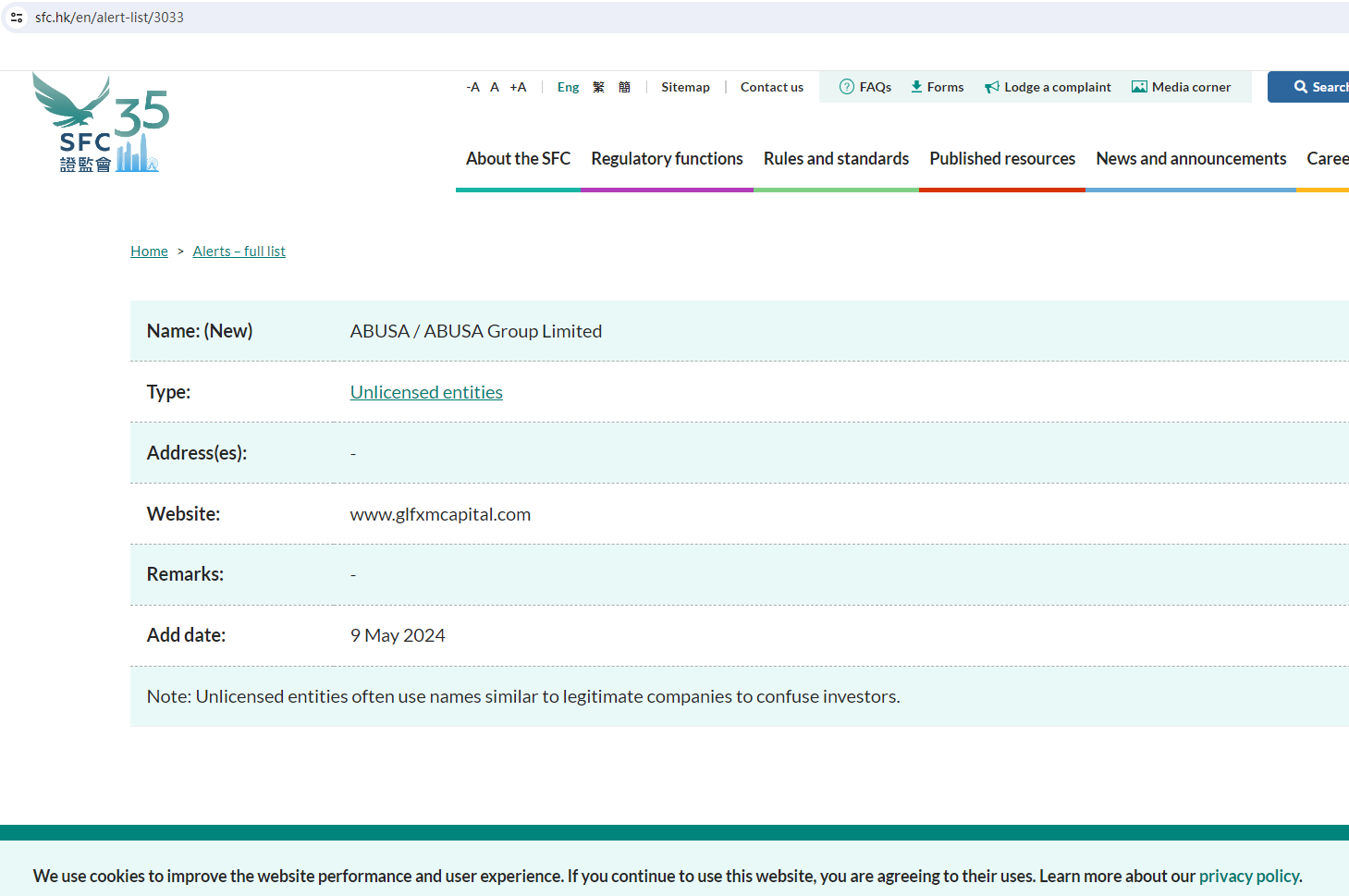Expand the Published resources menu
Screen dimensions: 1349x896
point(1002,159)
